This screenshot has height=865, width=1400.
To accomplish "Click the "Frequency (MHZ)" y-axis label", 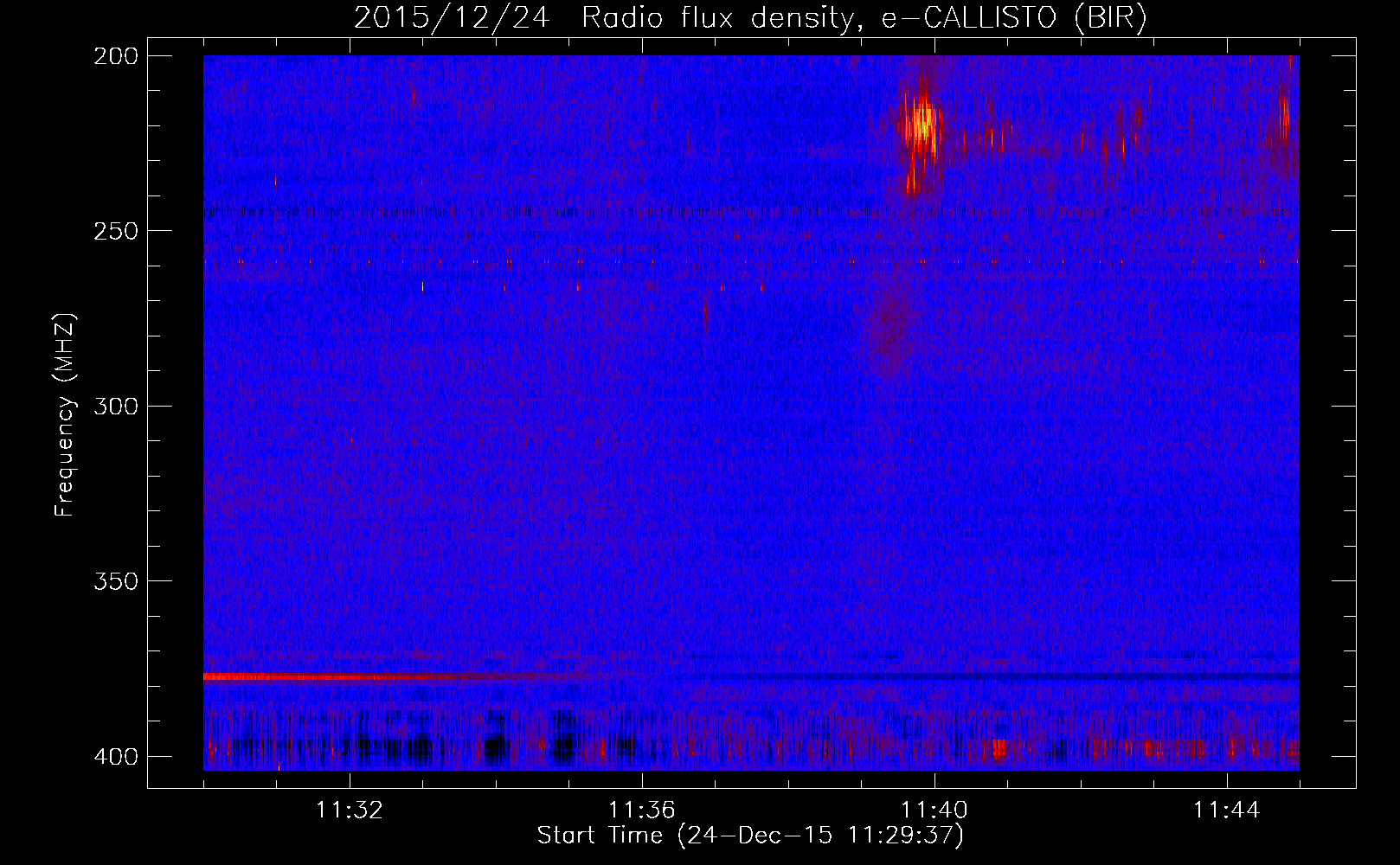I will [x=65, y=415].
